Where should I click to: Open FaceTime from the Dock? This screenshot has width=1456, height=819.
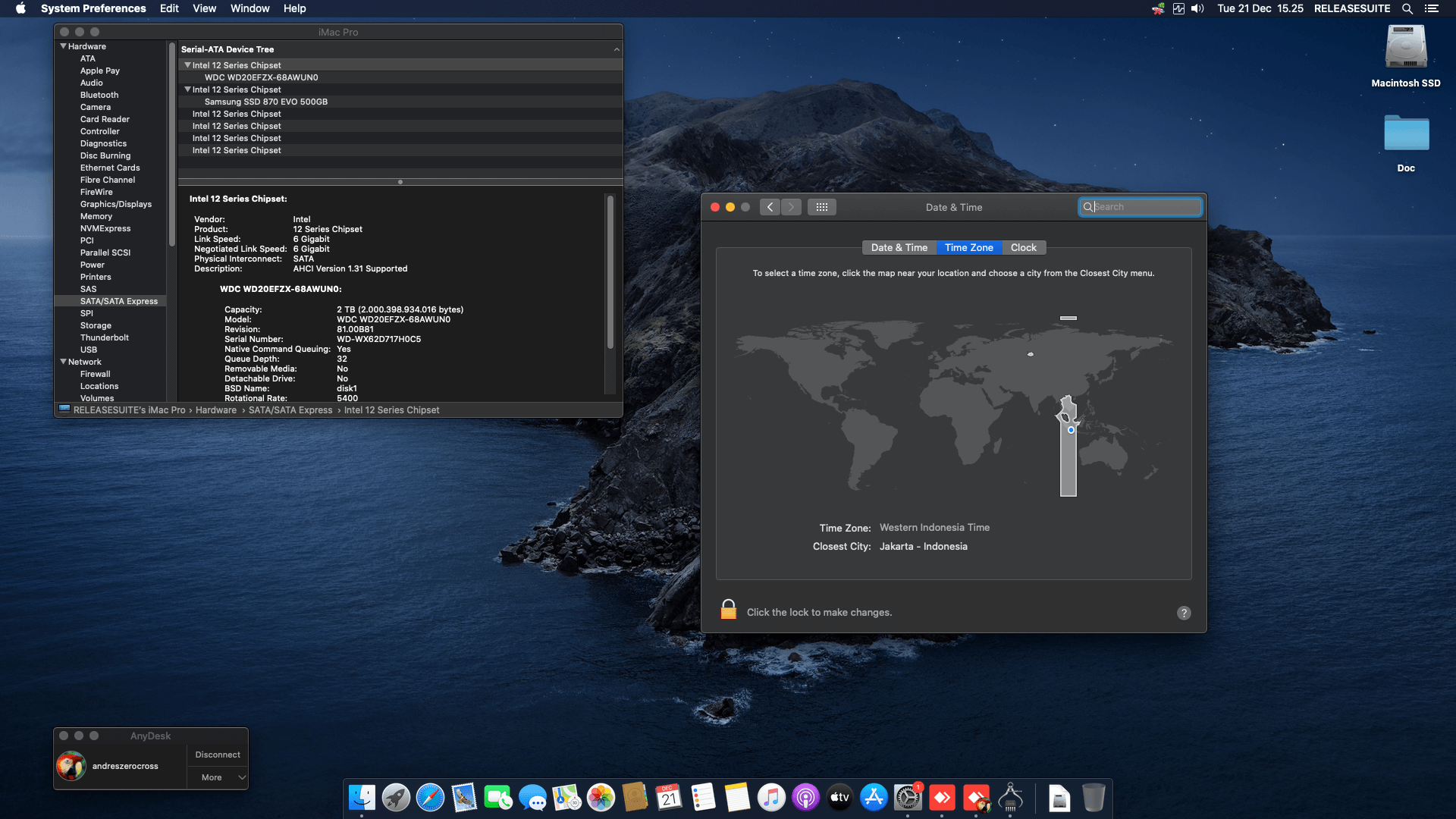coord(498,798)
